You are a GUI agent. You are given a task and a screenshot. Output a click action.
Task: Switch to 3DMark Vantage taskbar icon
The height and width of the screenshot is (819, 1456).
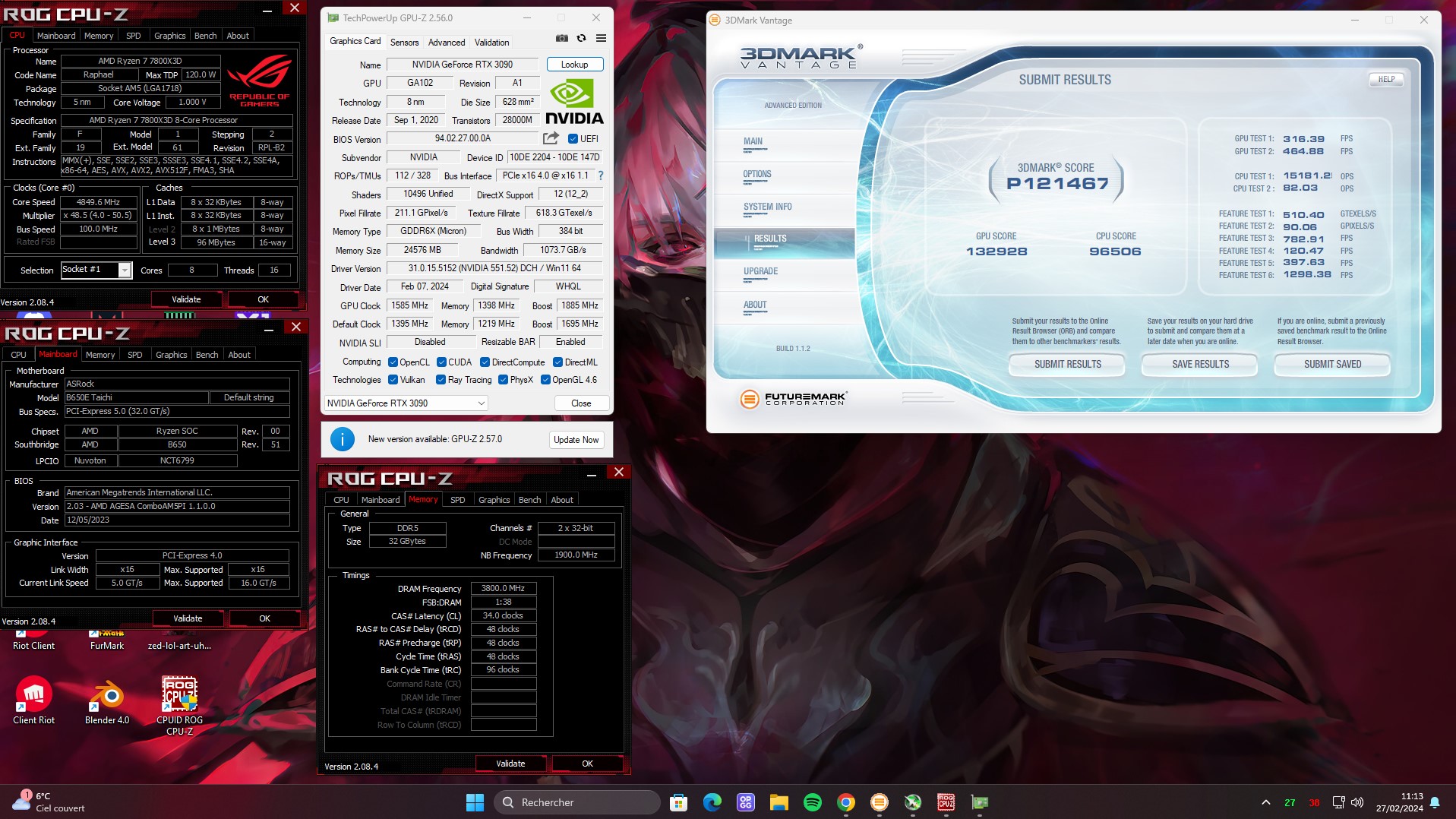click(x=879, y=802)
